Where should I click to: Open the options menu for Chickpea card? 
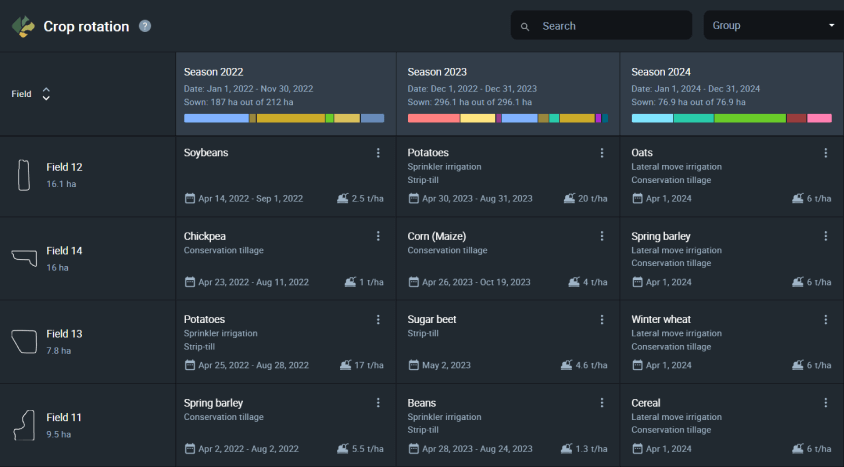tap(378, 236)
